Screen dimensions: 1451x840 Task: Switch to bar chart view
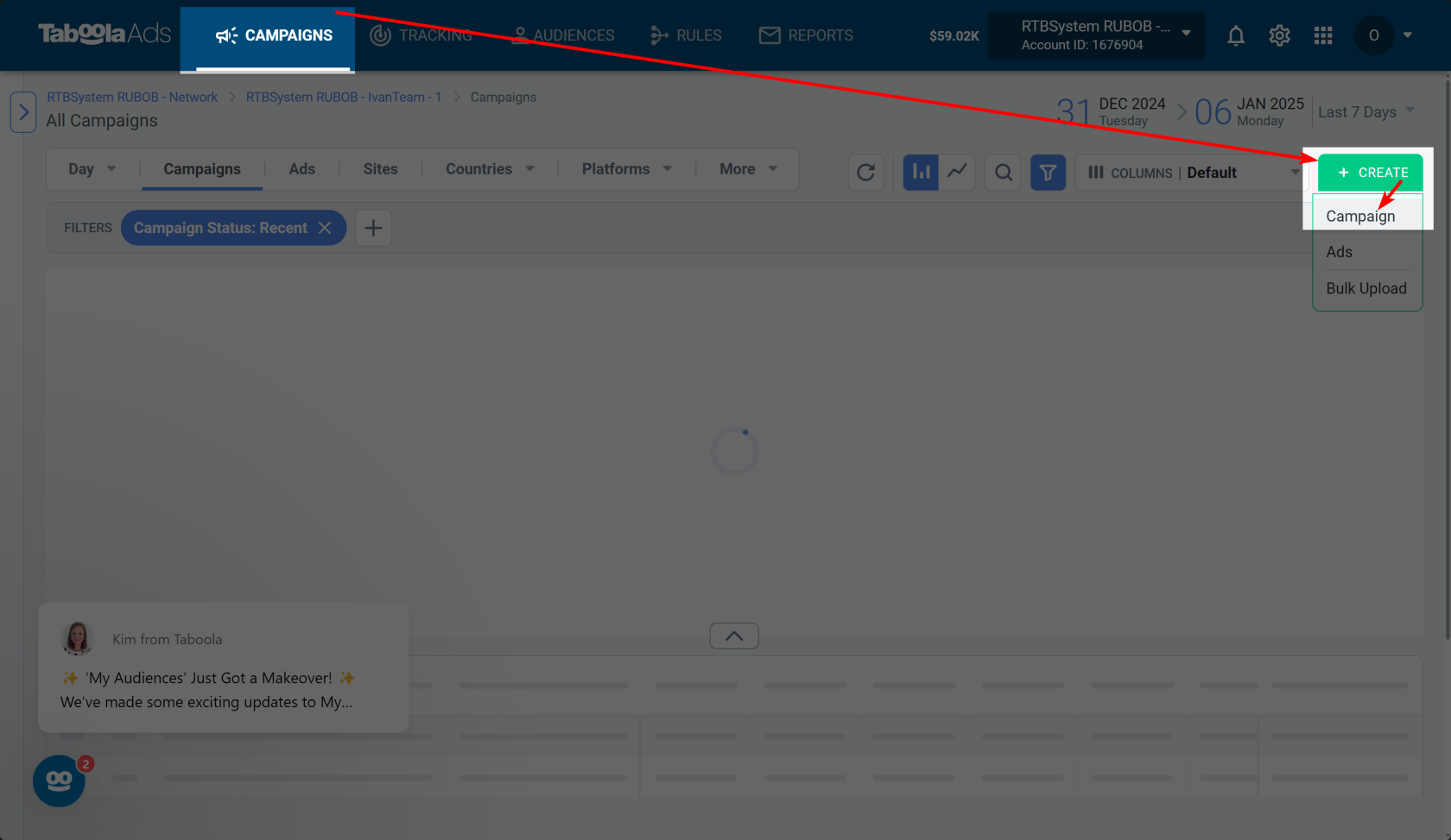point(921,173)
